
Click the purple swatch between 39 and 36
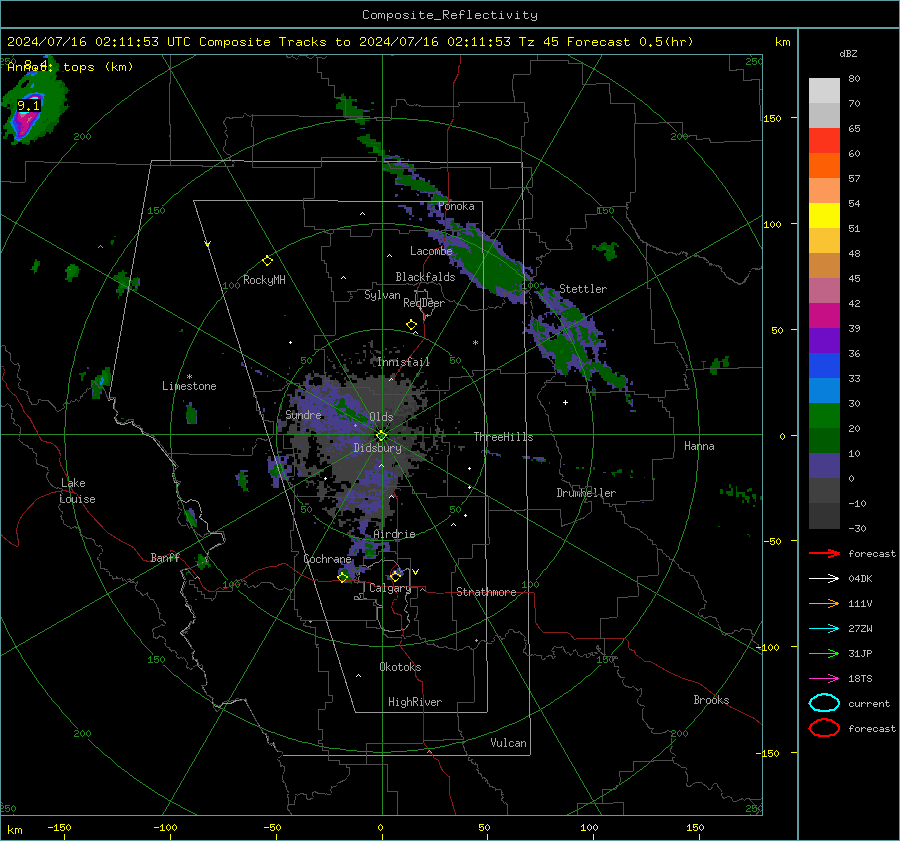824,340
